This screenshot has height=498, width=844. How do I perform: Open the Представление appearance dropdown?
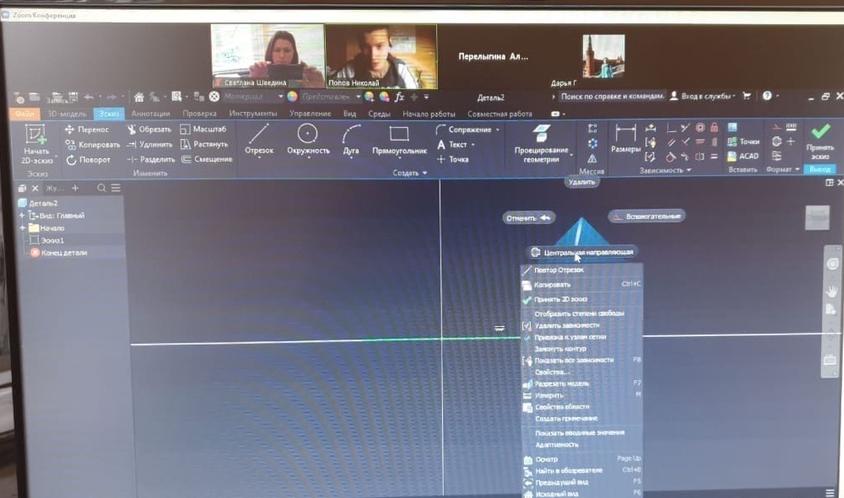pyautogui.click(x=331, y=97)
